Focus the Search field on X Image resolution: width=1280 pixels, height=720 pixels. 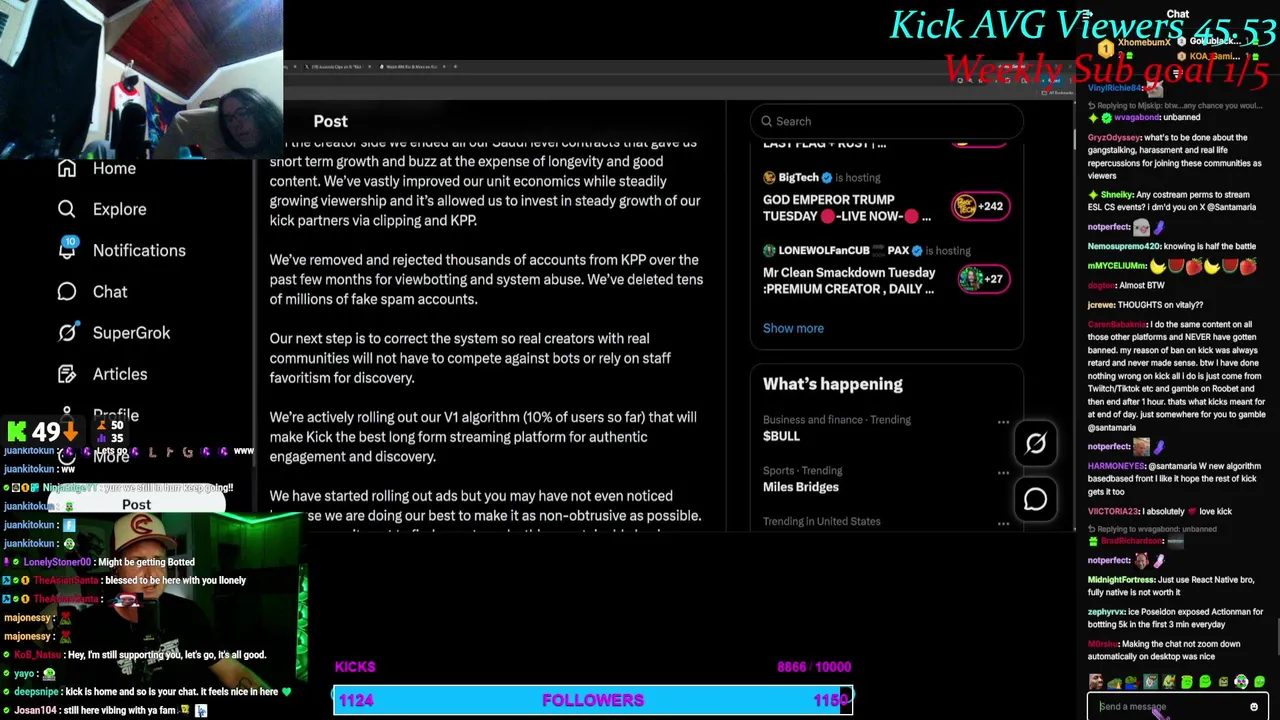[x=886, y=121]
